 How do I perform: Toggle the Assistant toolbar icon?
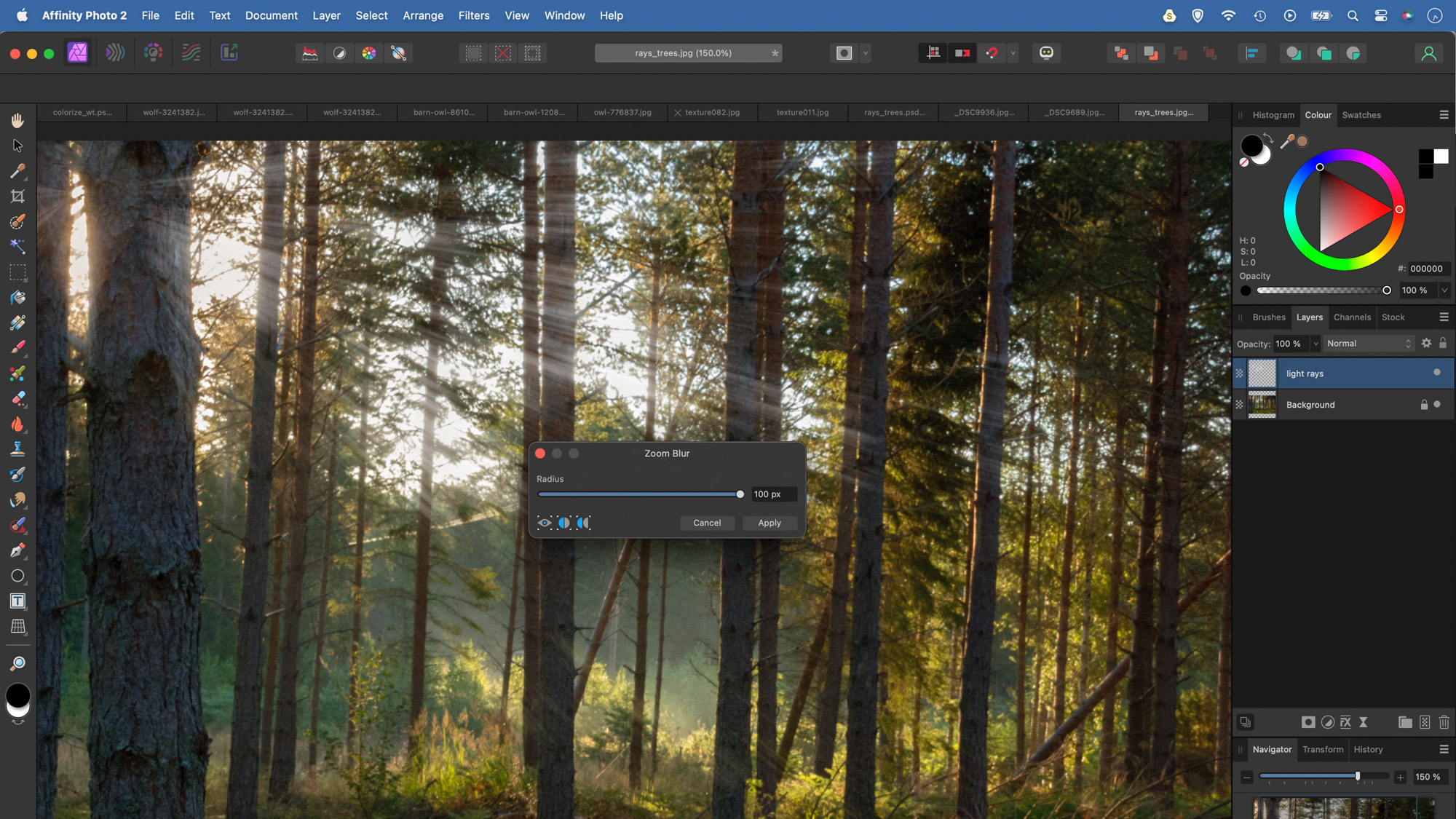pos(1046,53)
